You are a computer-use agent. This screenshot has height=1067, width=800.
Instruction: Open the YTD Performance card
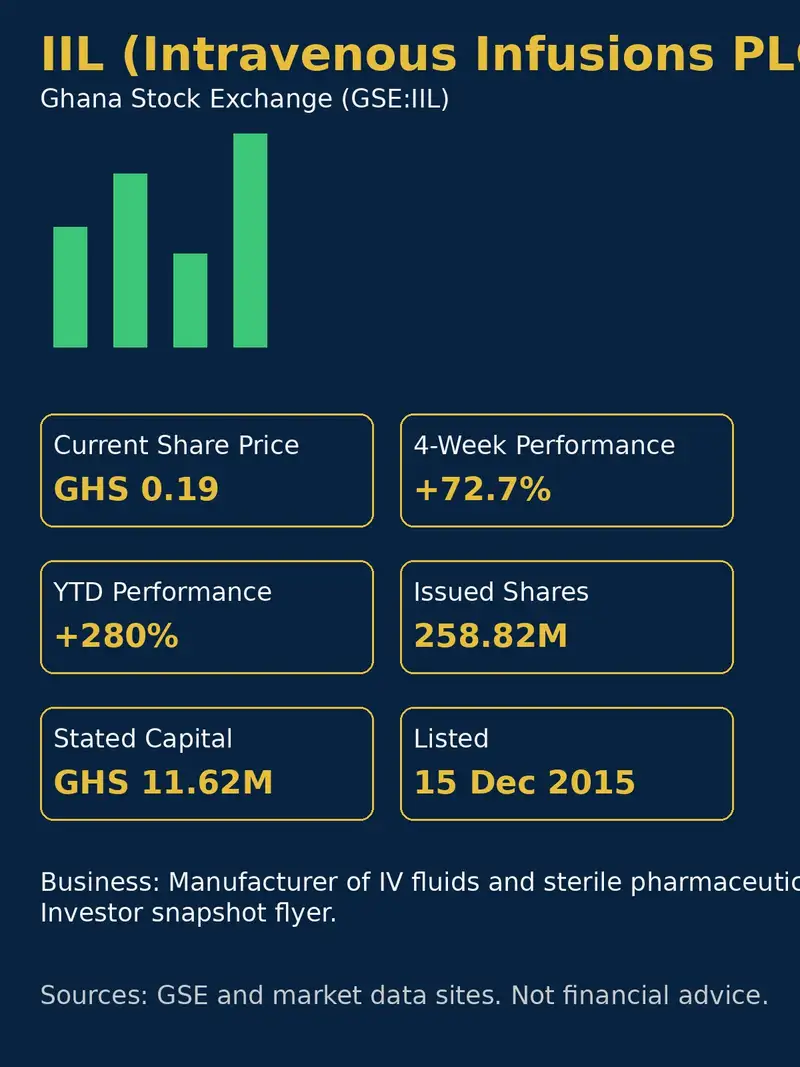pyautogui.click(x=207, y=617)
